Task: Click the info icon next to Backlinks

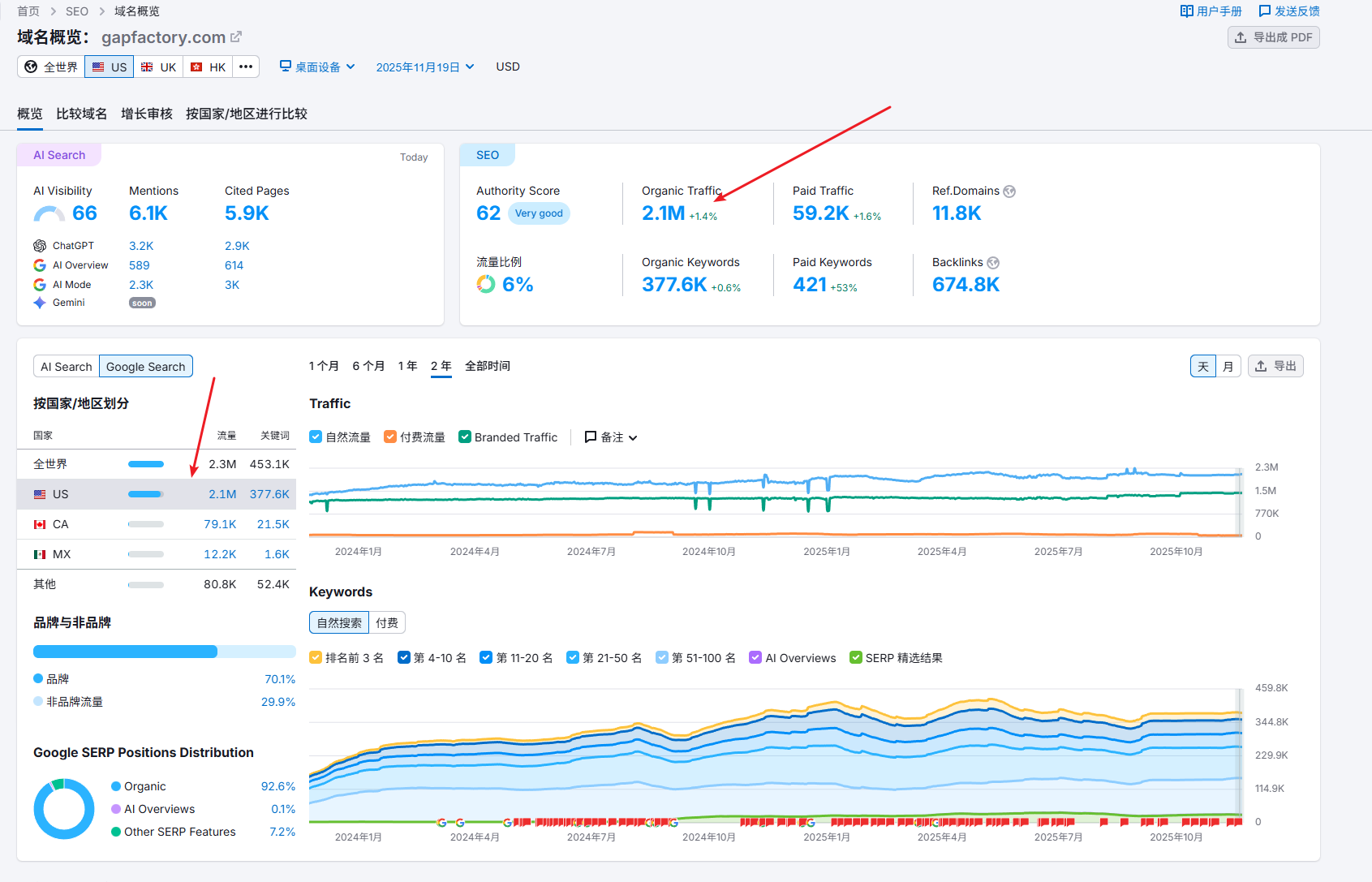Action: (x=993, y=263)
